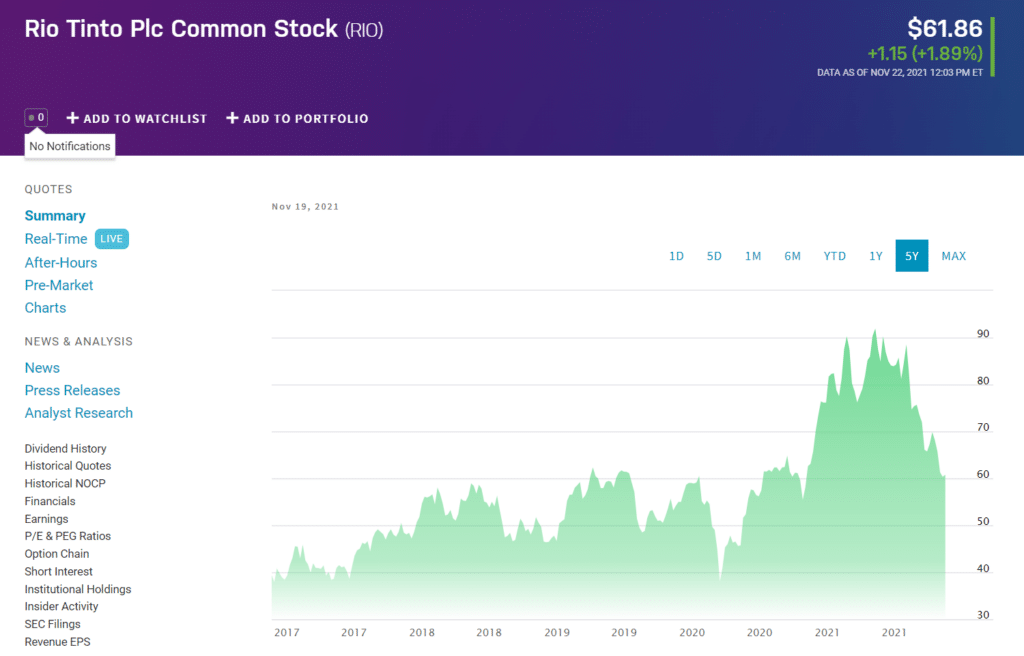Open the Option Chain

coord(57,553)
